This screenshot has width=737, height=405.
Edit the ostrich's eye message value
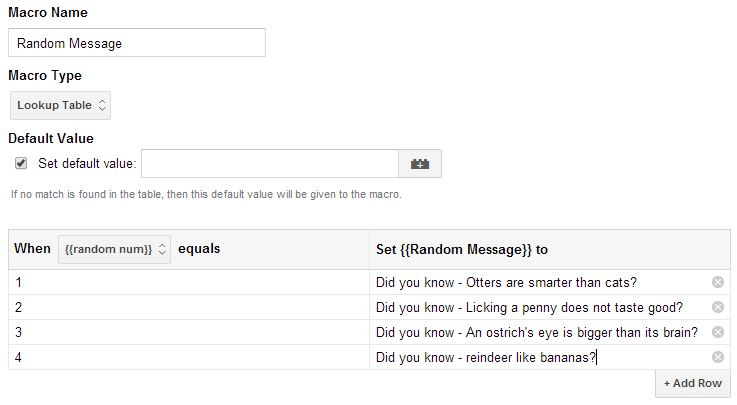(x=541, y=332)
